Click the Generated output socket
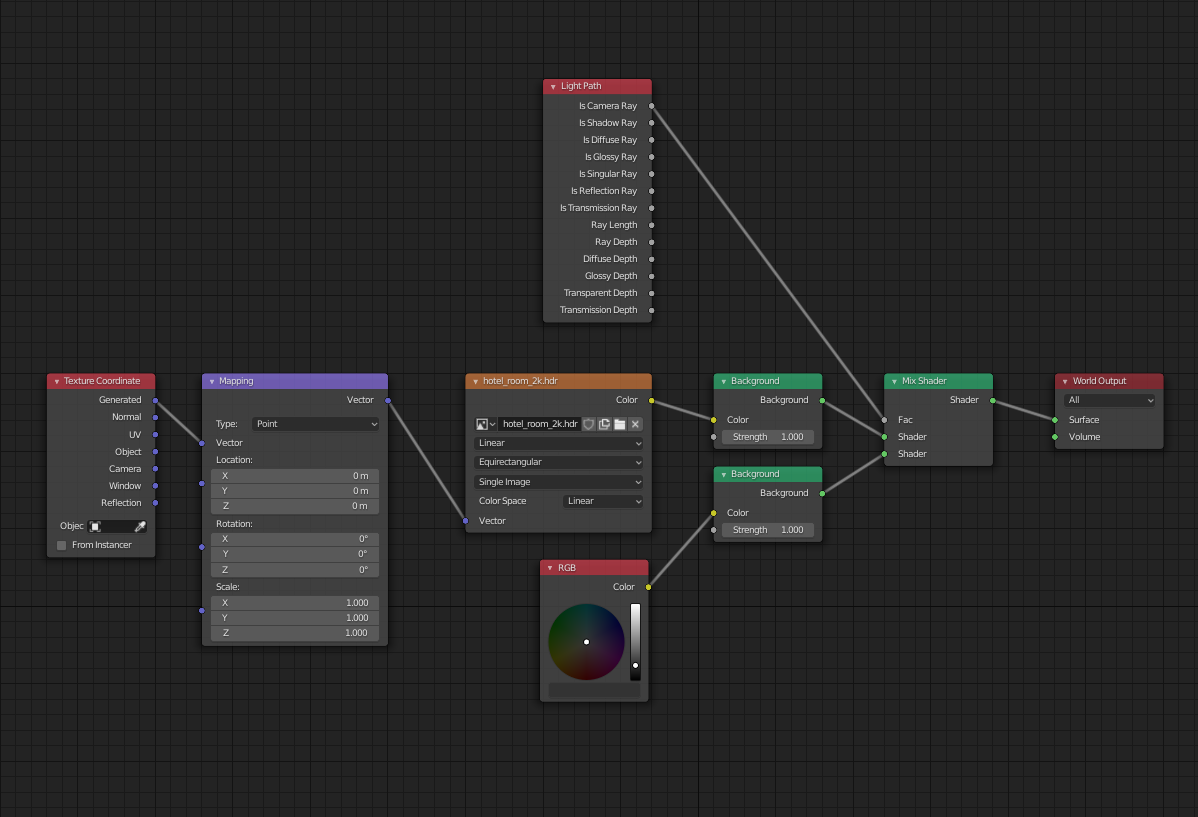The image size is (1198, 817). (x=155, y=400)
